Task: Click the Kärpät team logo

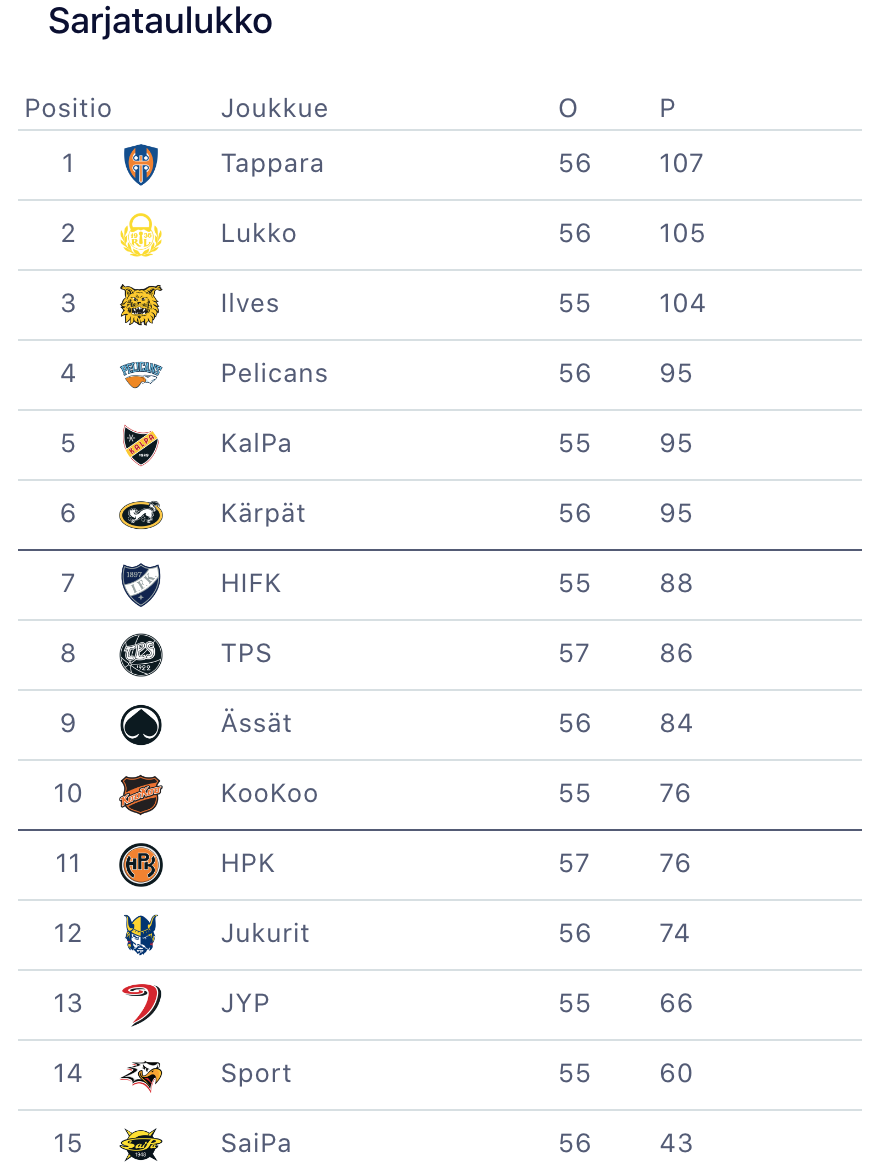Action: [140, 515]
